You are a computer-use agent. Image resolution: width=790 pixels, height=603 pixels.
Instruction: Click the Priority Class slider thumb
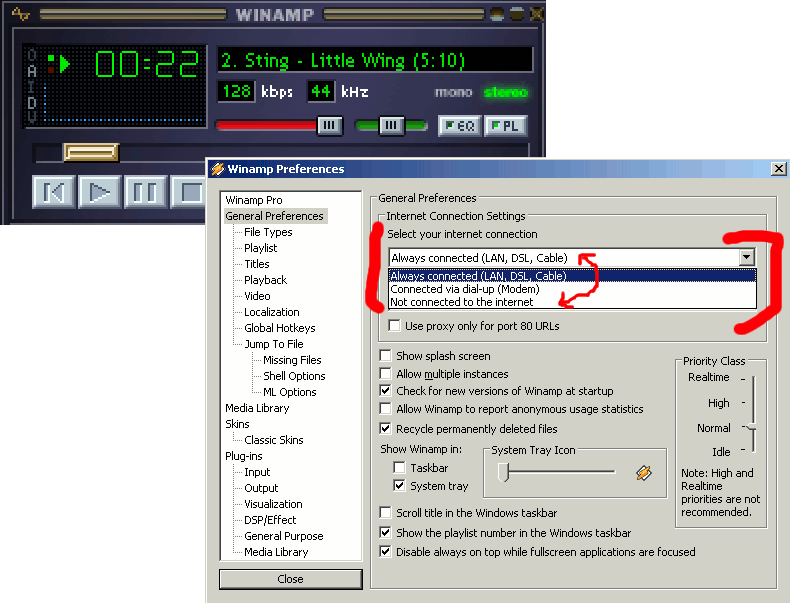click(x=751, y=427)
